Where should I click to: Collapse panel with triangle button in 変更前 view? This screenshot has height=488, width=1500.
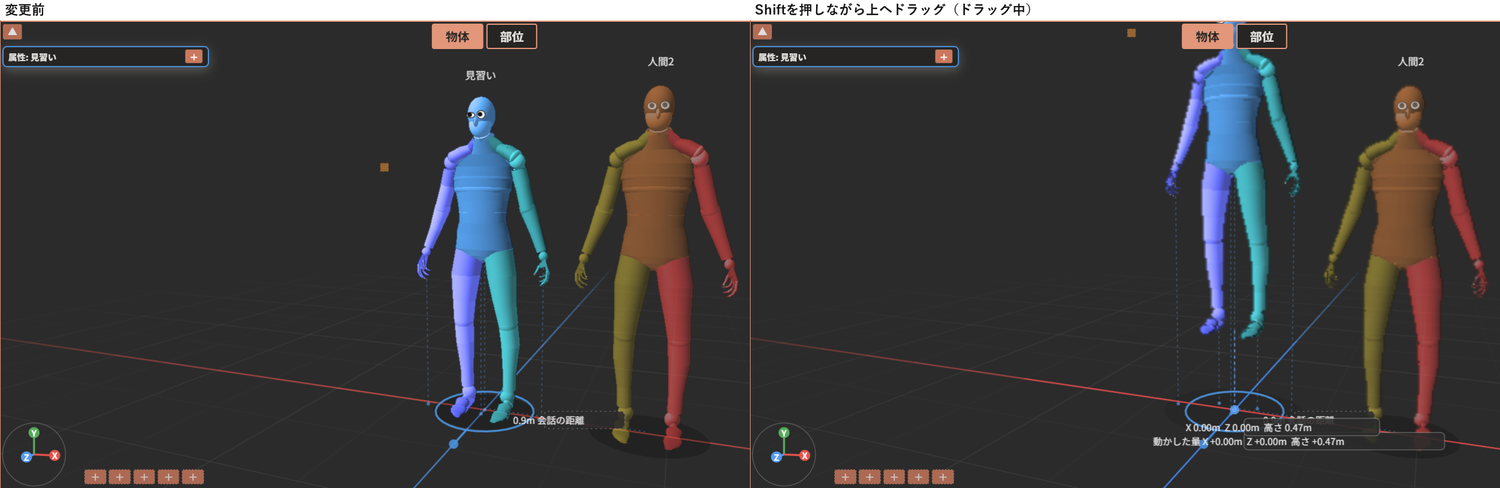13,32
